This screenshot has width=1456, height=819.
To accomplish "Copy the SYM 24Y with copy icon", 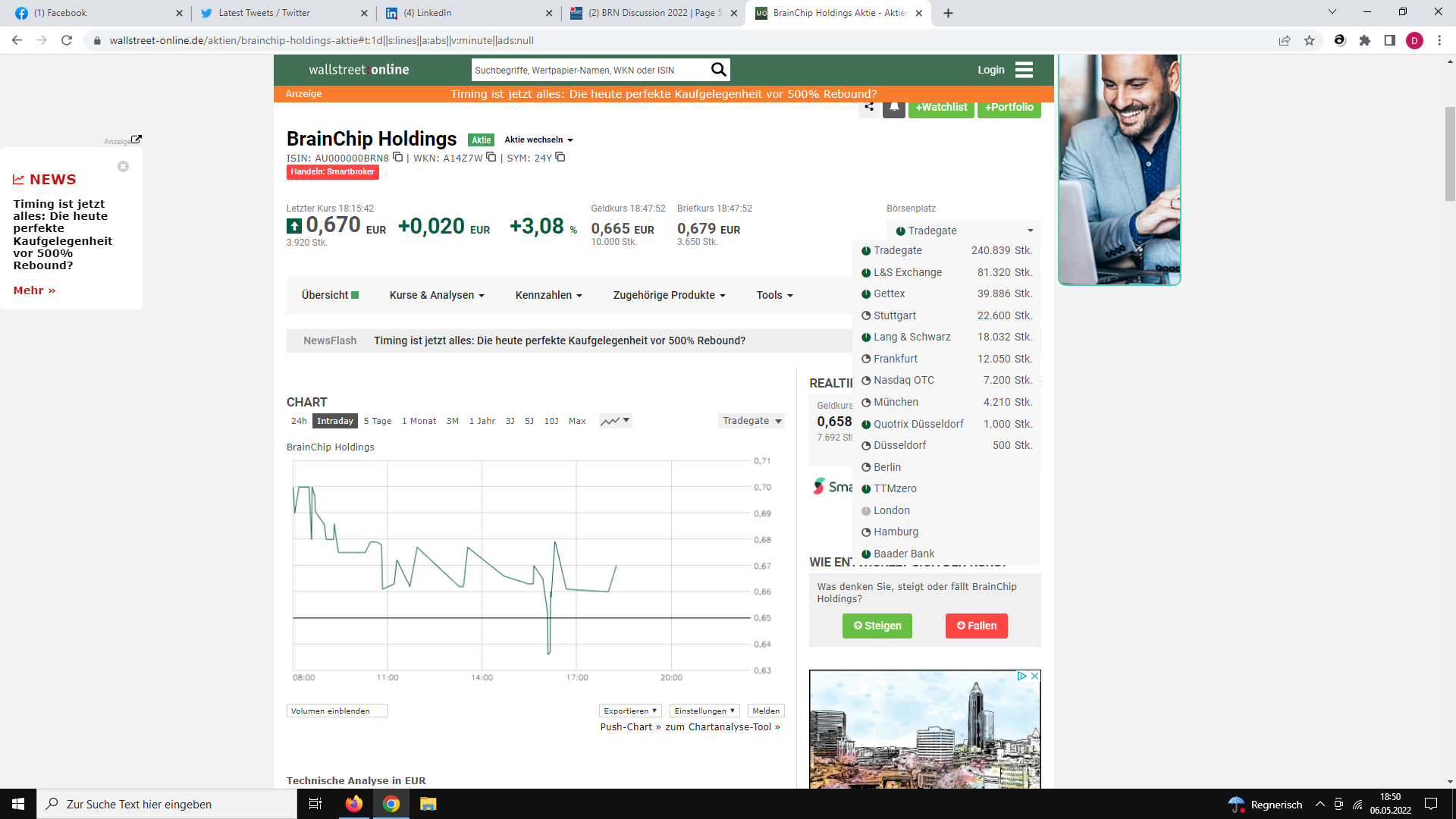I will [x=560, y=157].
